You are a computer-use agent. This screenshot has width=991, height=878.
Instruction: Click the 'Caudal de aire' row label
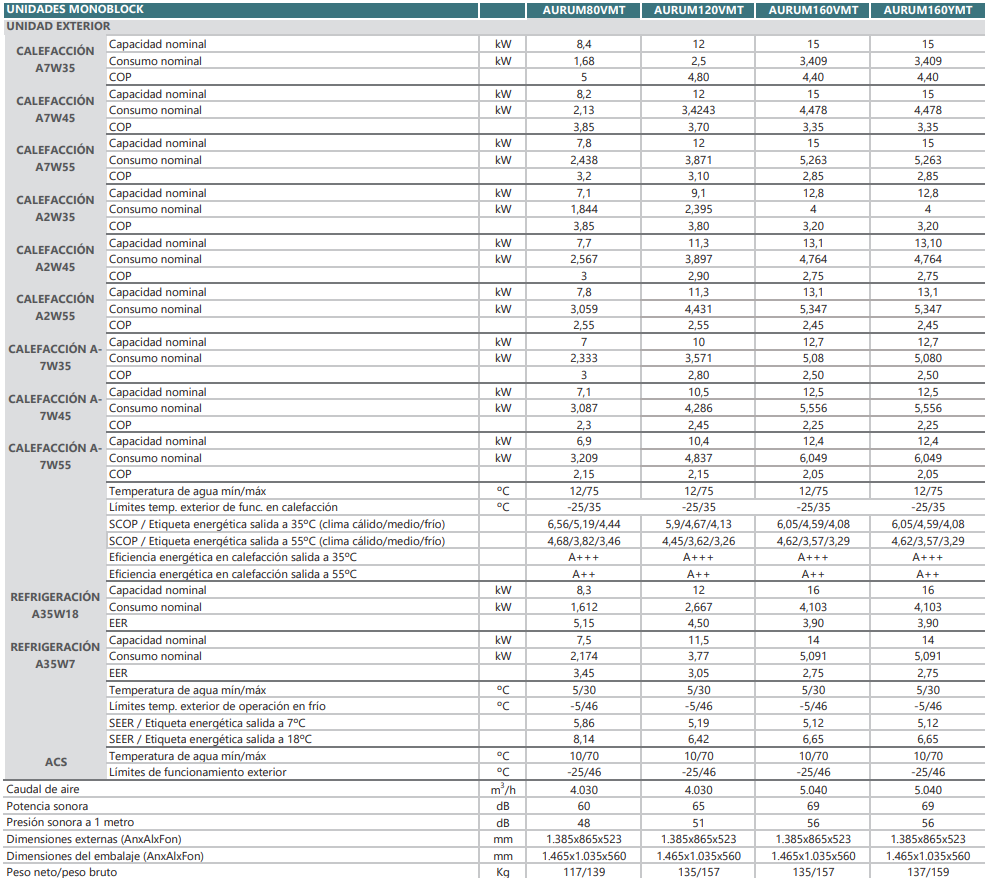click(x=43, y=789)
